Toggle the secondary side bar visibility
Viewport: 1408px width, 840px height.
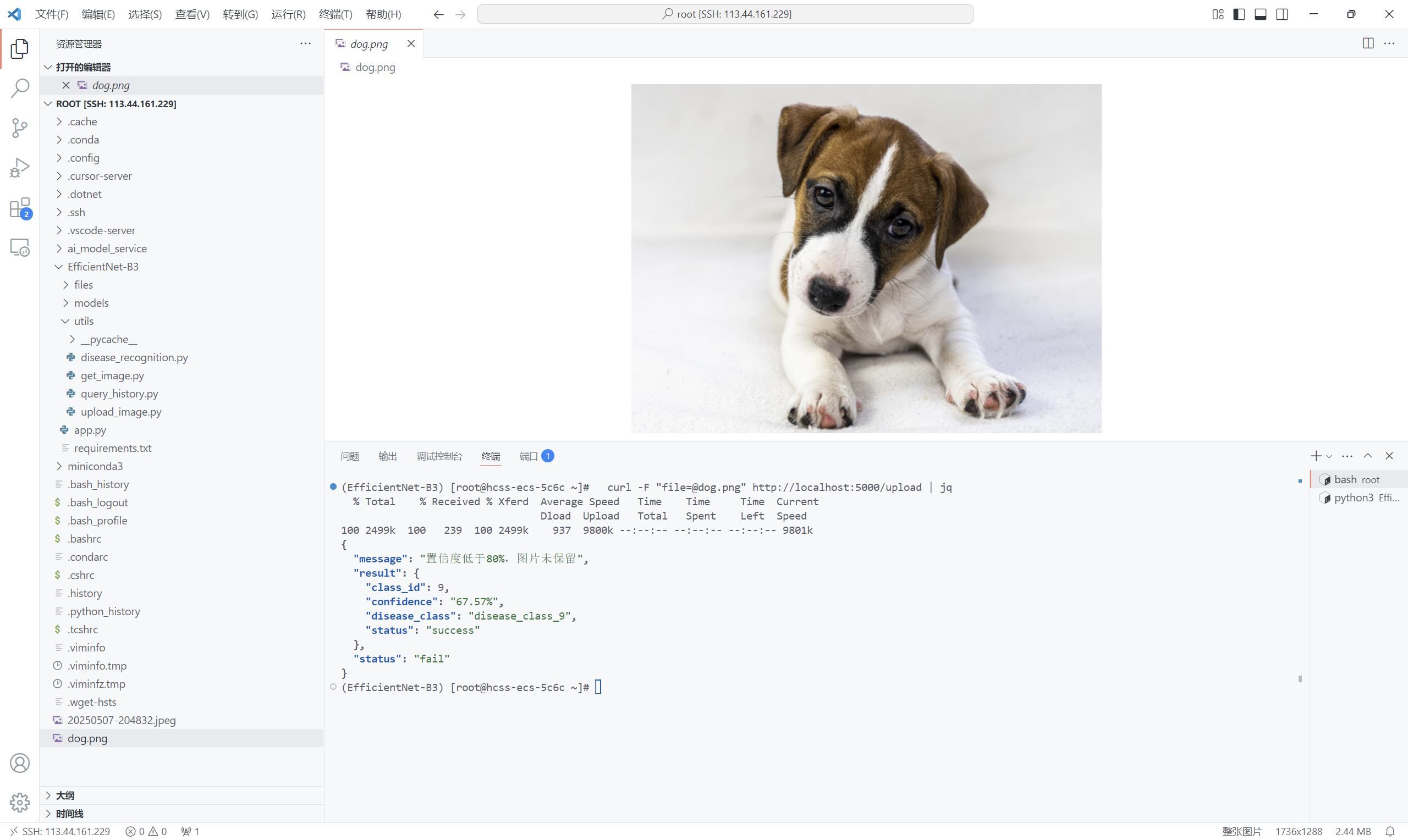point(1281,14)
